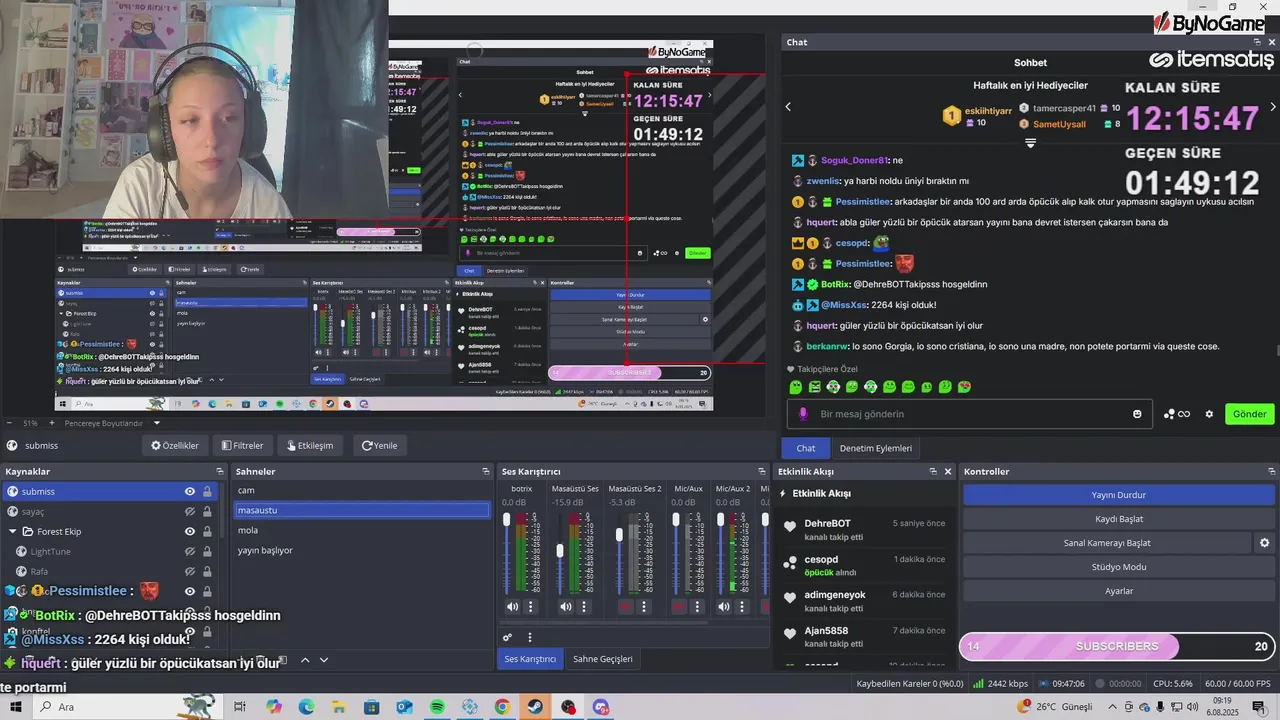Move source down with the down arrow
The image size is (1280, 720).
[x=323, y=660]
